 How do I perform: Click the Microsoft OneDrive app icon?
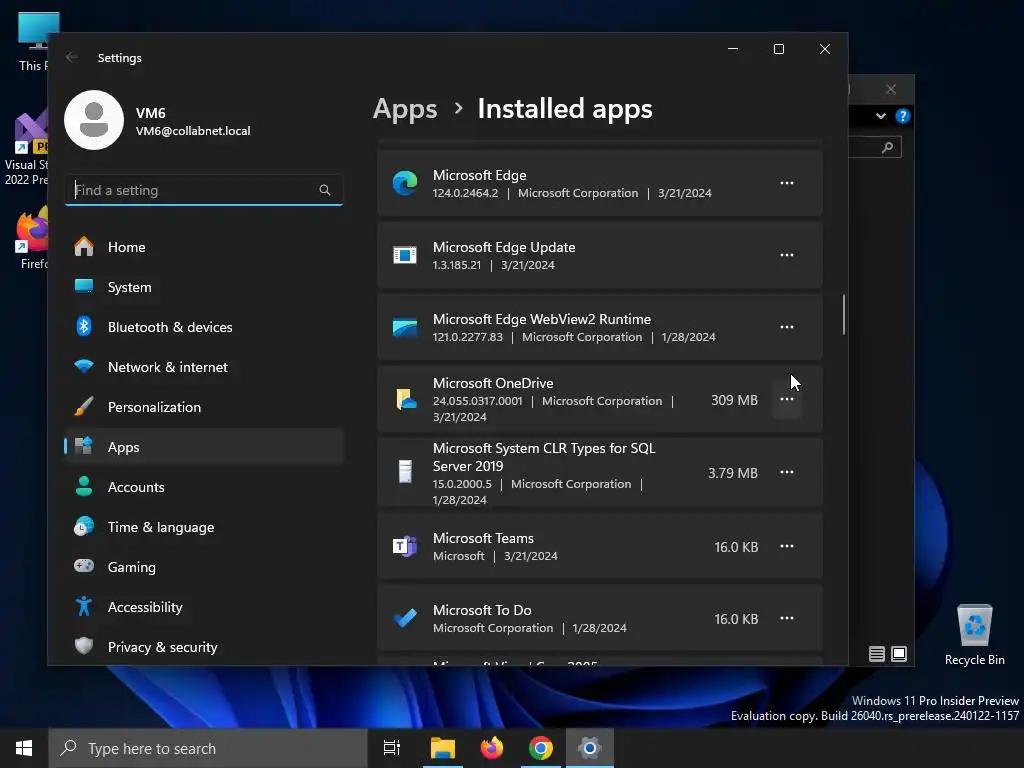(406, 399)
